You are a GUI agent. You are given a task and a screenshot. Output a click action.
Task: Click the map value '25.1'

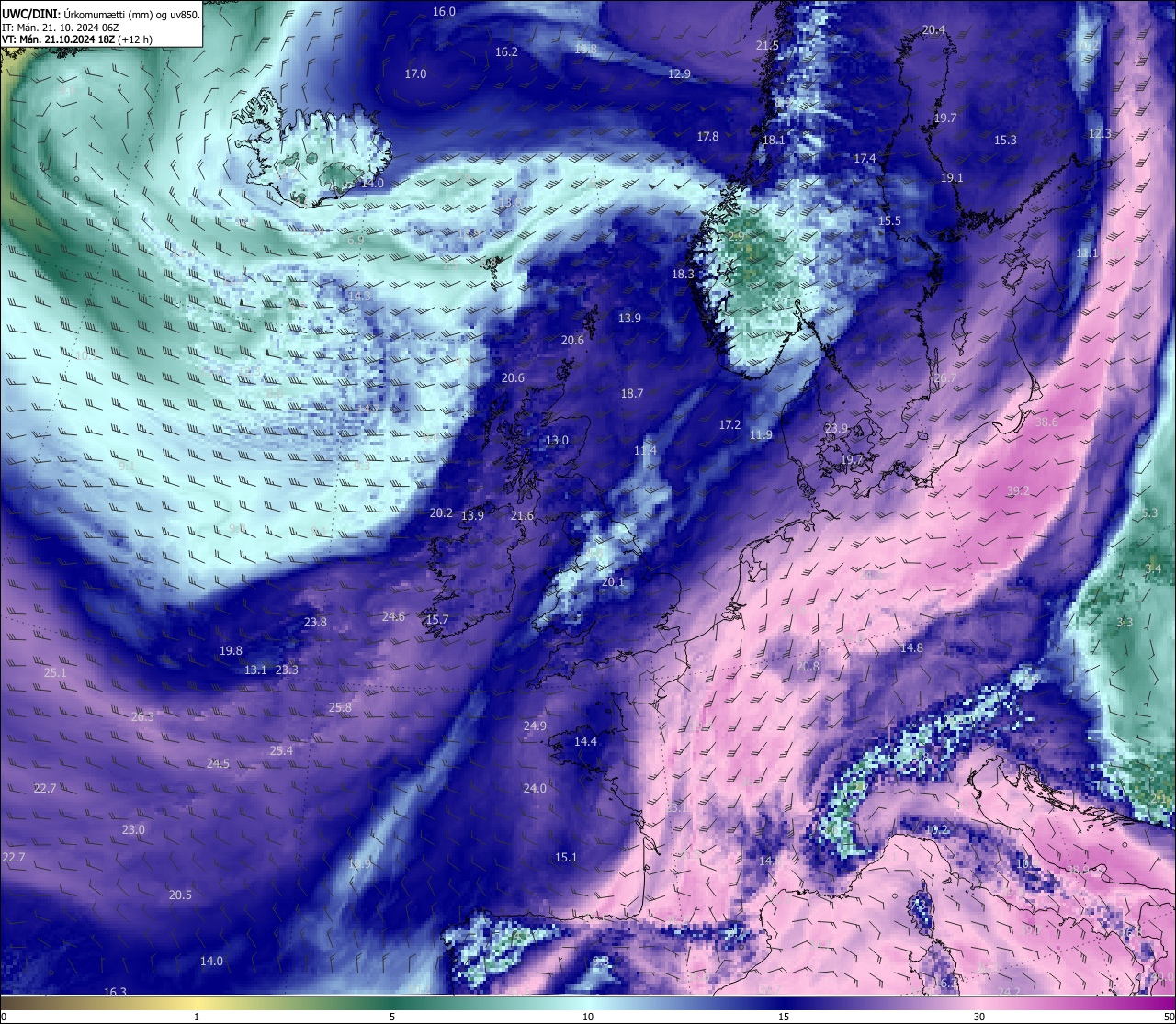pos(55,672)
